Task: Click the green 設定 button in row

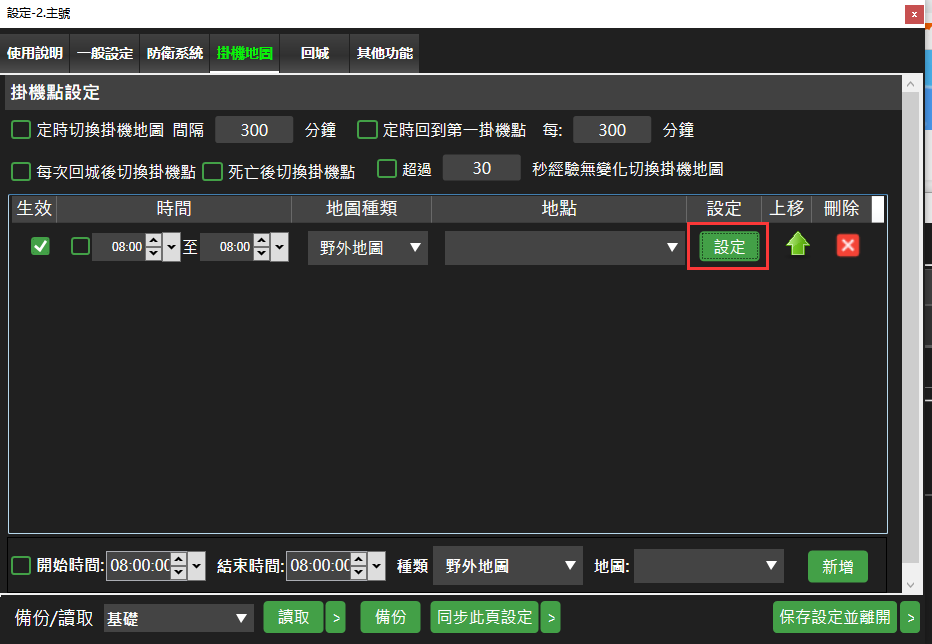Action: 729,247
